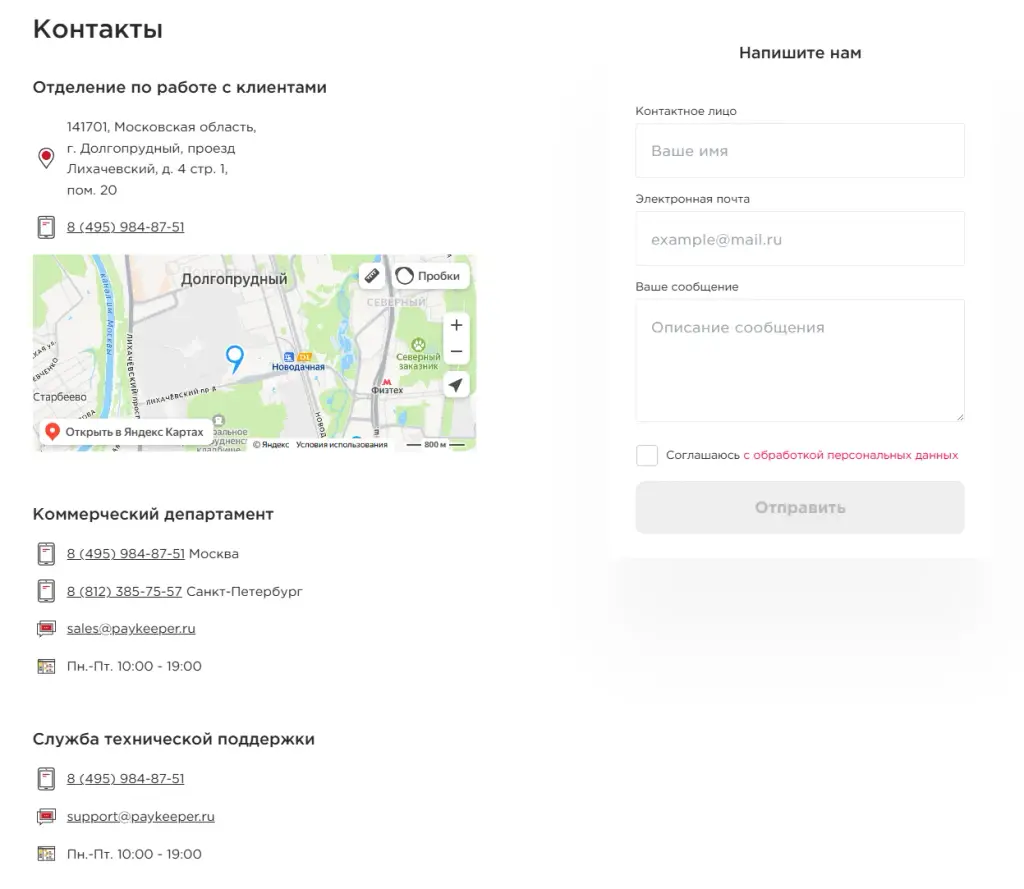Viewport: 1024px width, 889px height.
Task: Click the schedule icon in Служба технической поддержки
Action: coord(46,854)
